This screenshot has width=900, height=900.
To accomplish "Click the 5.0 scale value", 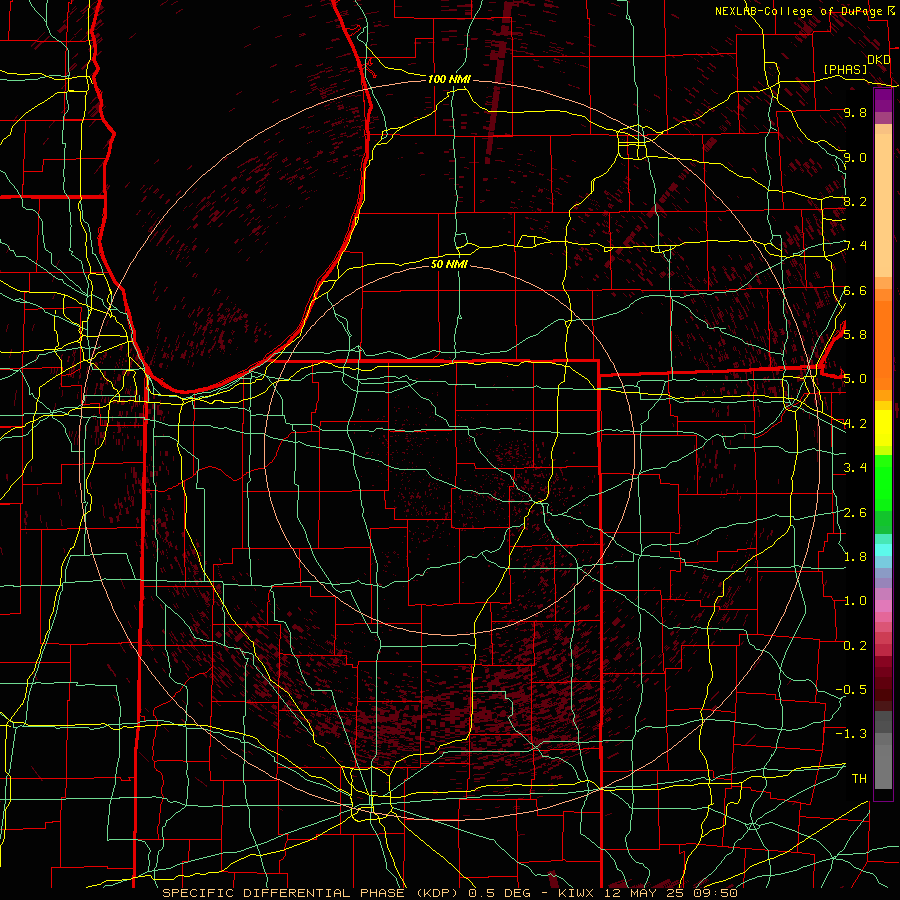I will click(855, 379).
